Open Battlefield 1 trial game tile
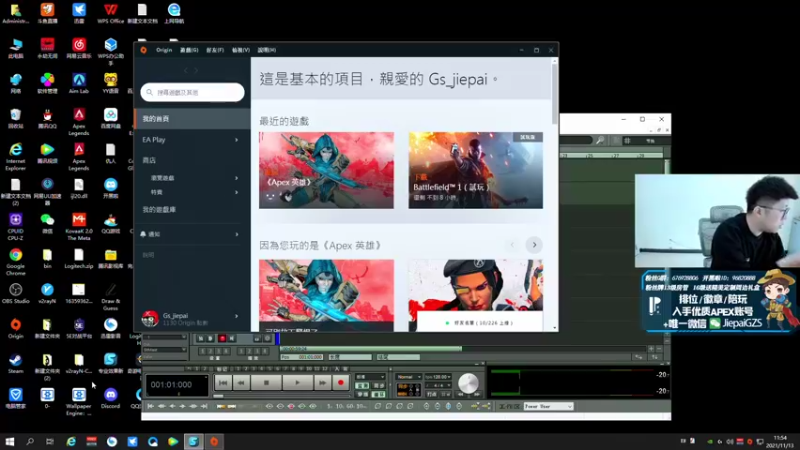This screenshot has width=800, height=450. 476,170
